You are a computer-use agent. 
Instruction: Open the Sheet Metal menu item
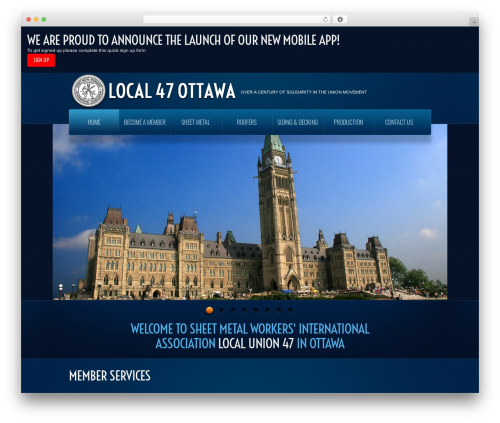[x=196, y=122]
